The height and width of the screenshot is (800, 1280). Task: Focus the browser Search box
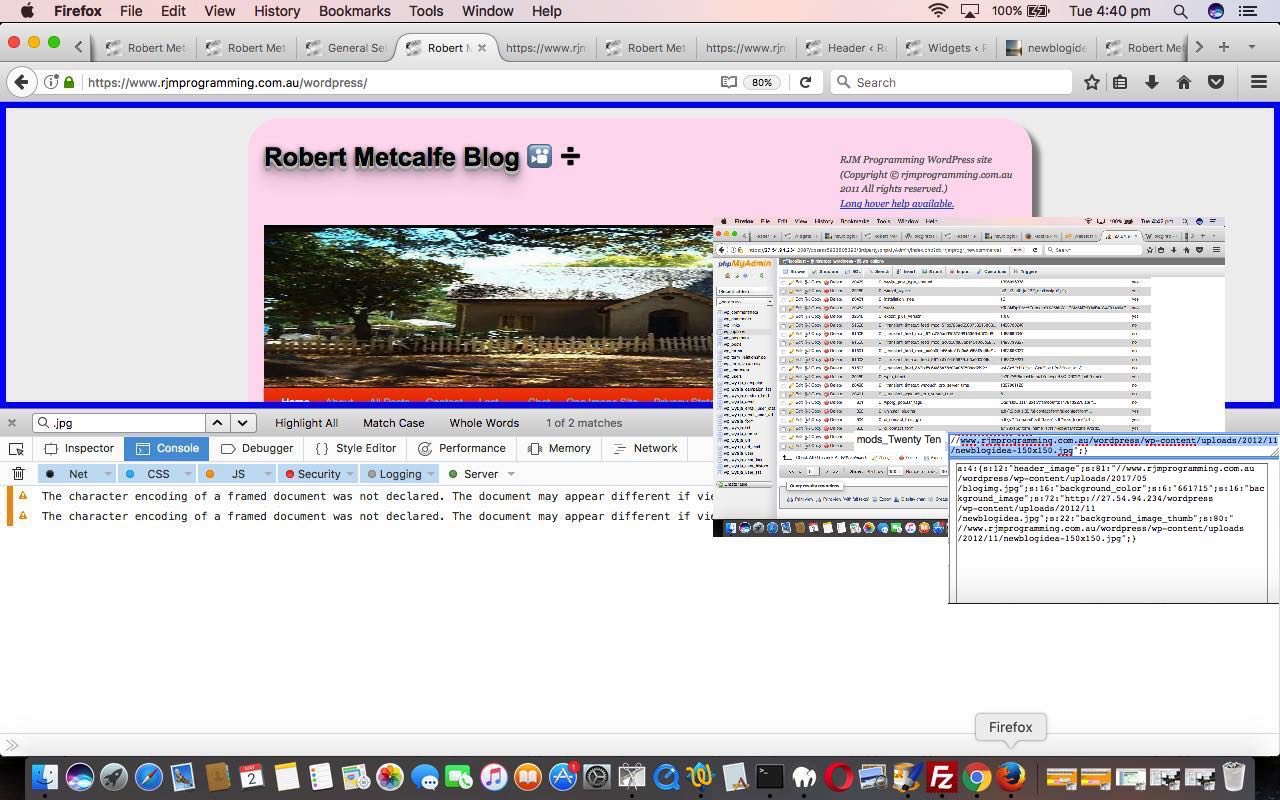(950, 82)
